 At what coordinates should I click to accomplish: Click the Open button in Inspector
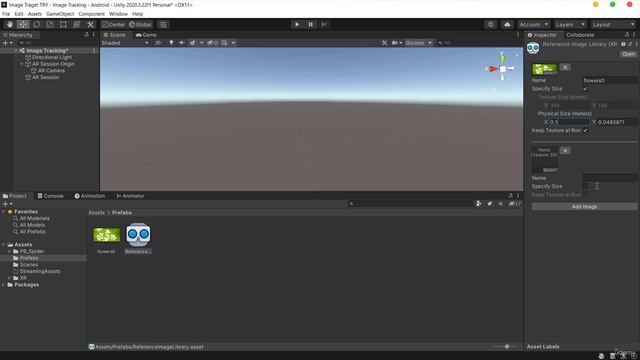pos(628,54)
